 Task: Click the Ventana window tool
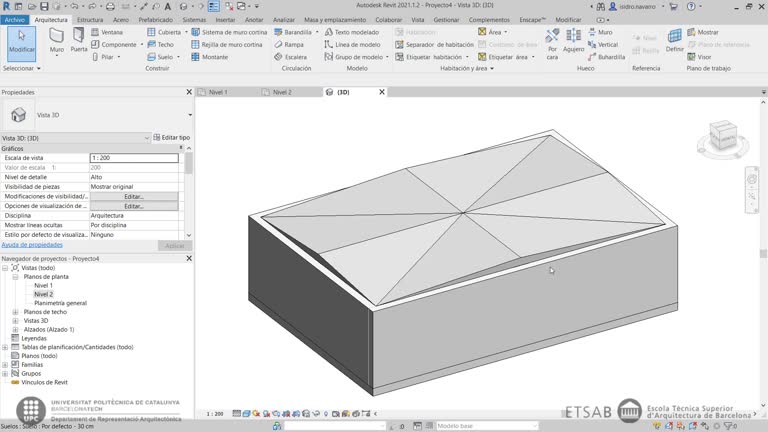click(111, 32)
